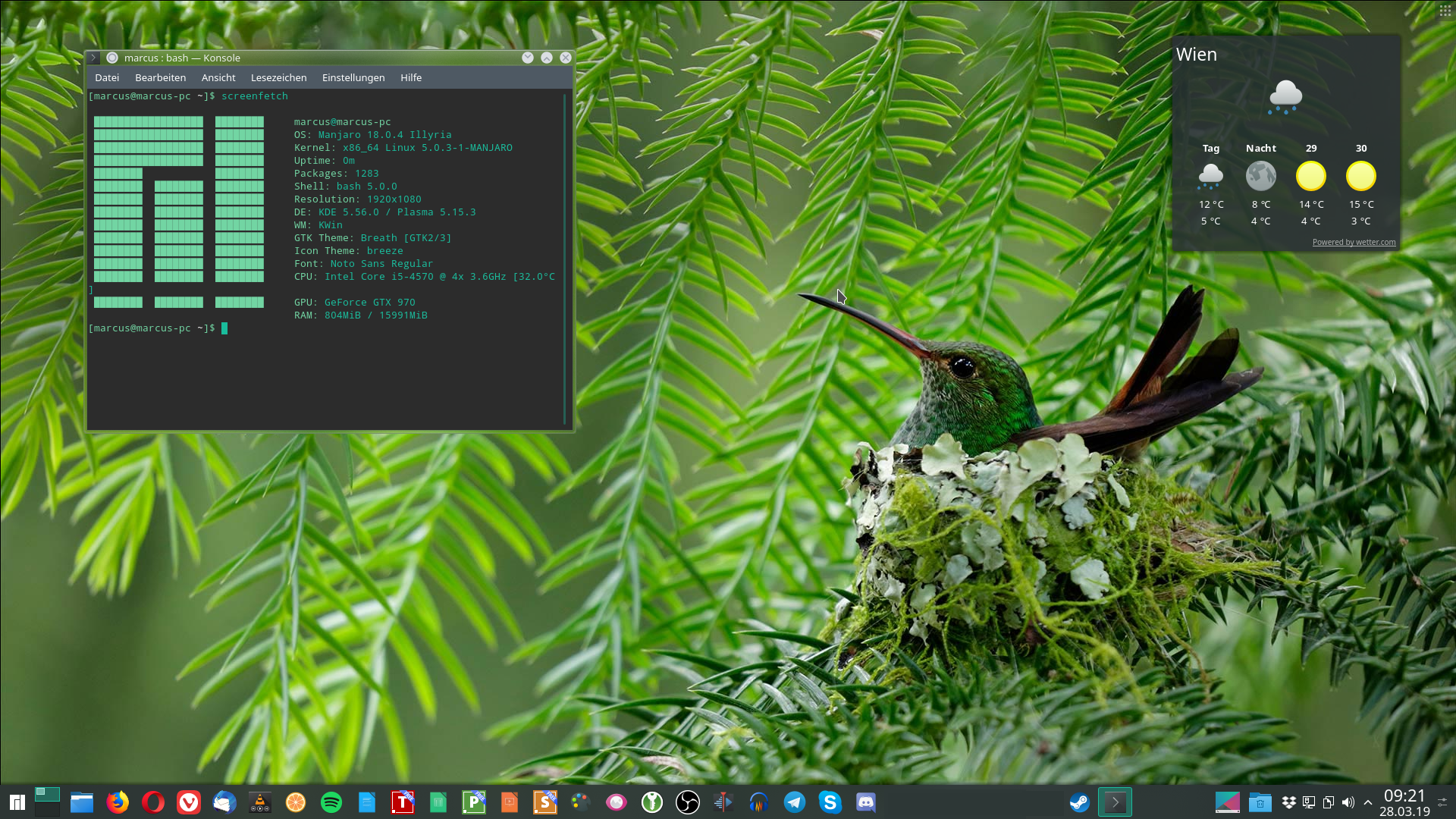The image size is (1456, 819).
Task: Launch Discord from the taskbar
Action: [x=866, y=802]
